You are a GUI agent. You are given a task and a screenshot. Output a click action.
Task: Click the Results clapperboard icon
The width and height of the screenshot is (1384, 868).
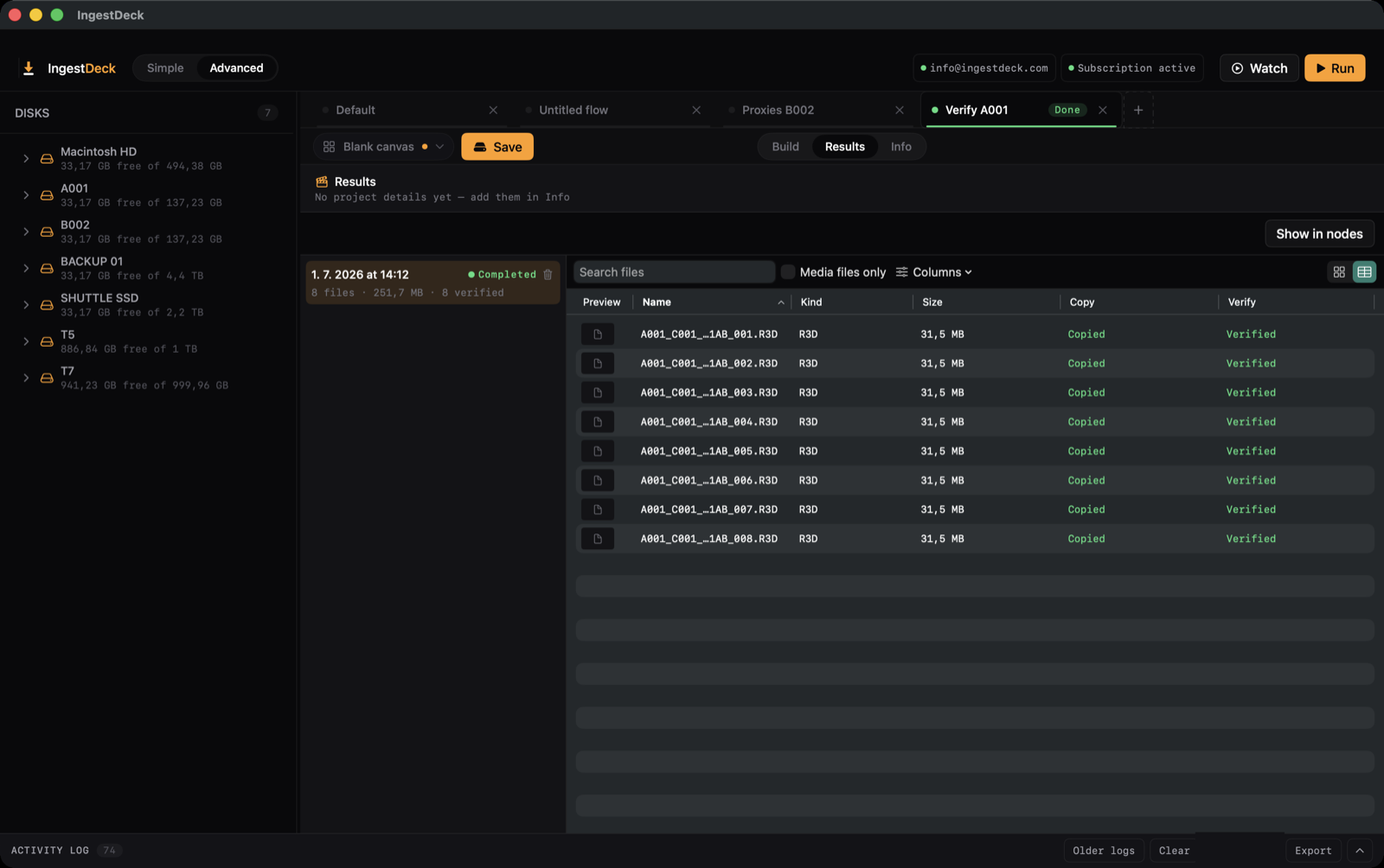point(322,182)
